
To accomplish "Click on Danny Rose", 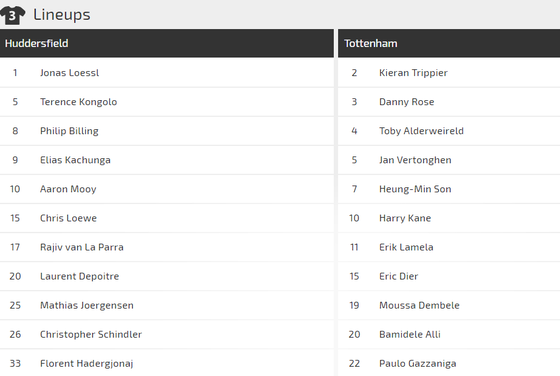I will click(406, 102).
